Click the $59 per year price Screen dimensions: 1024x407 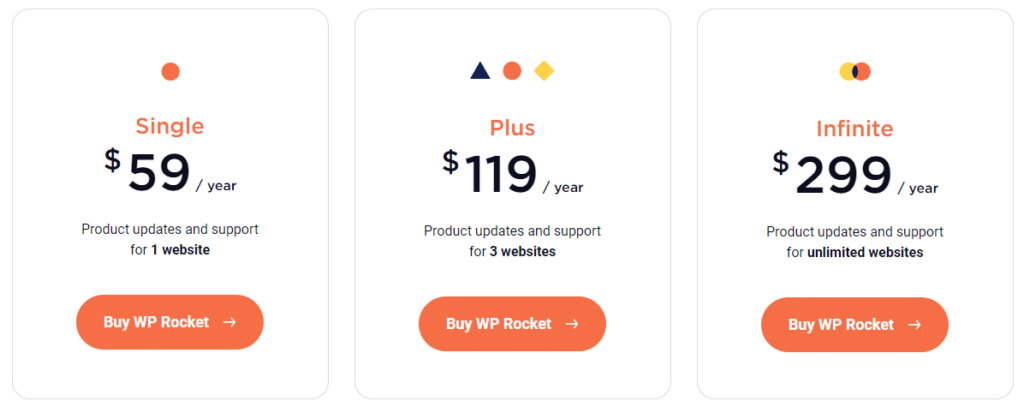pos(160,173)
